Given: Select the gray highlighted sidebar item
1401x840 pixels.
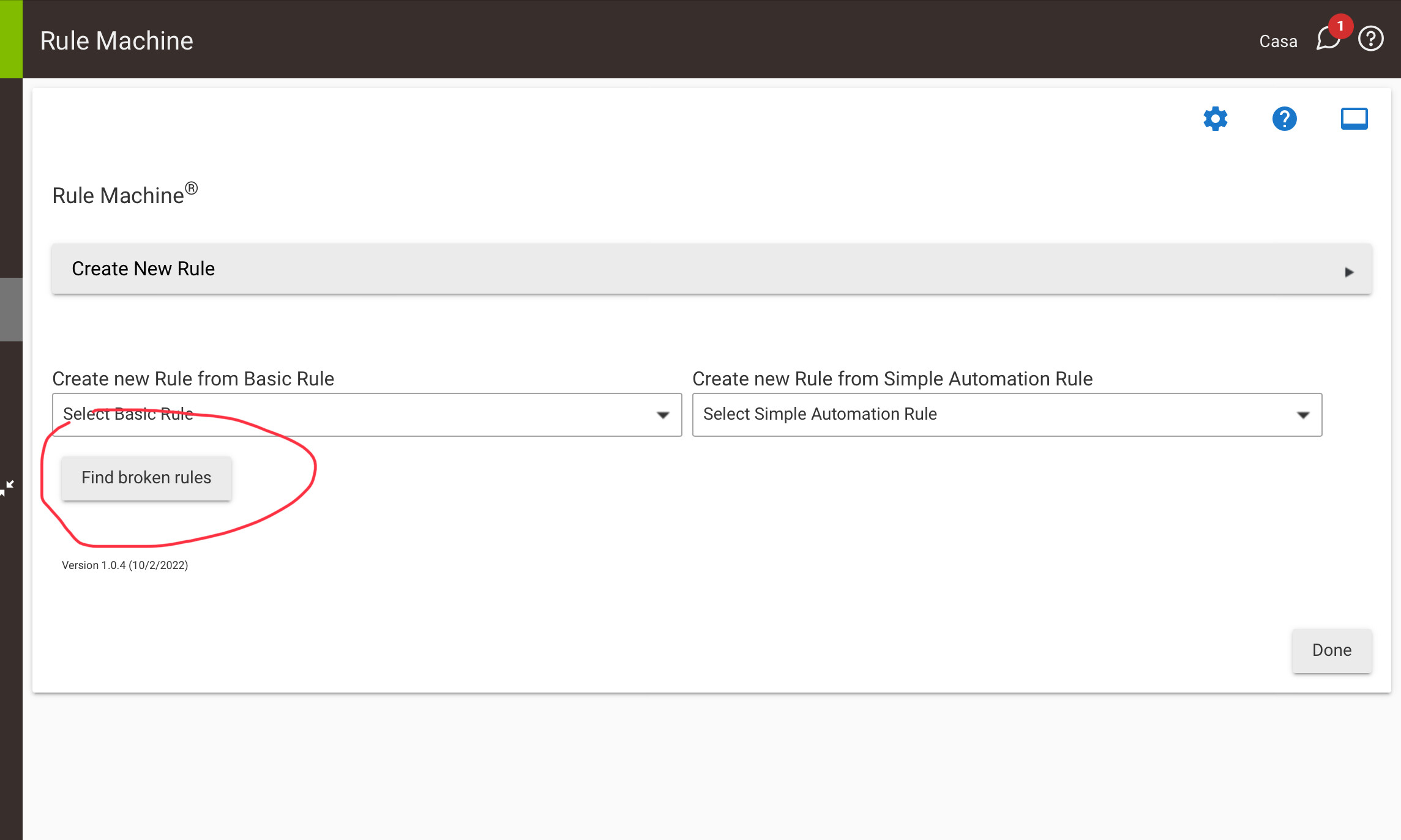Looking at the screenshot, I should (x=11, y=310).
